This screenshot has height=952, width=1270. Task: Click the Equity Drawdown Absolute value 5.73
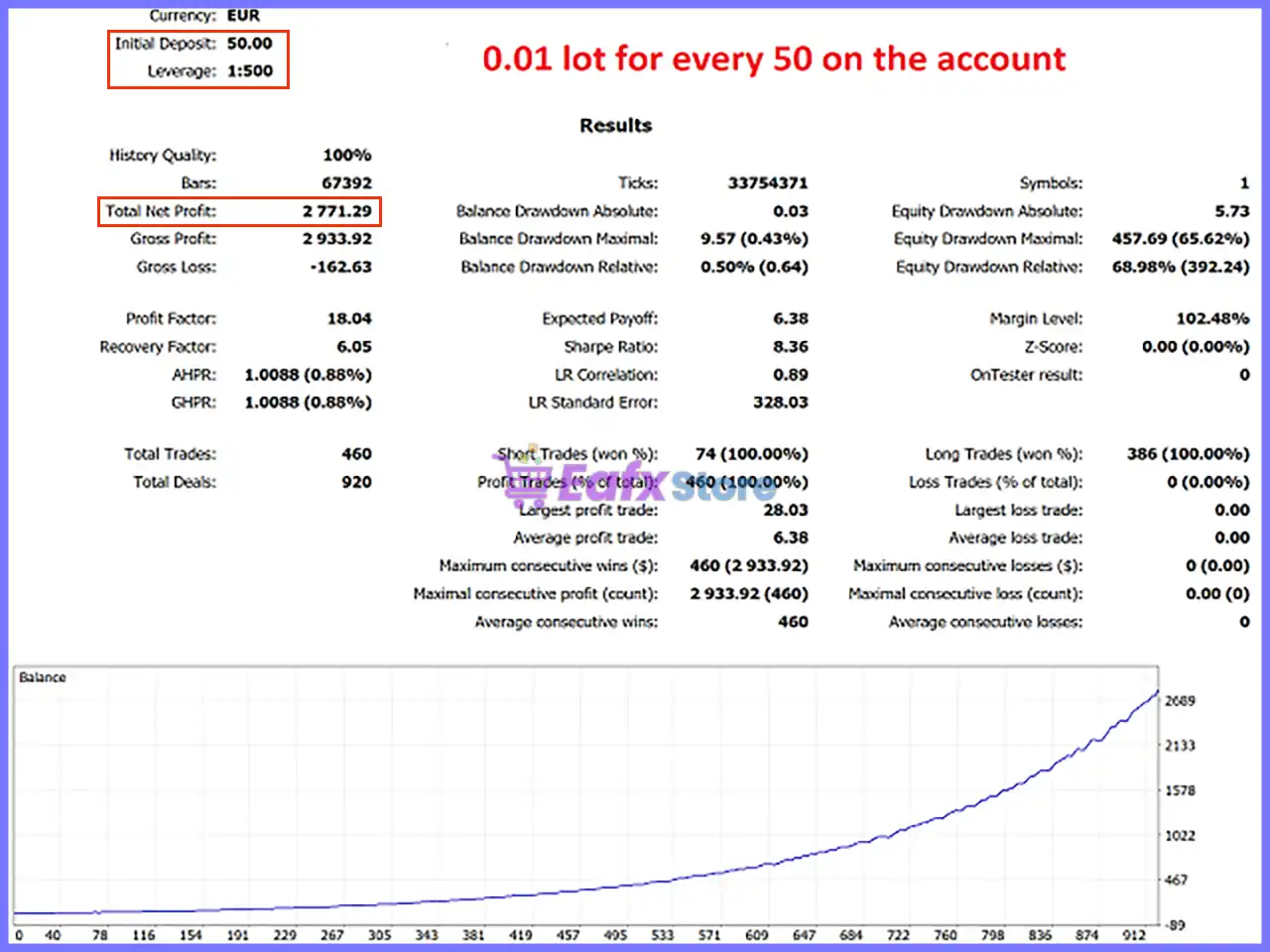pos(1232,211)
